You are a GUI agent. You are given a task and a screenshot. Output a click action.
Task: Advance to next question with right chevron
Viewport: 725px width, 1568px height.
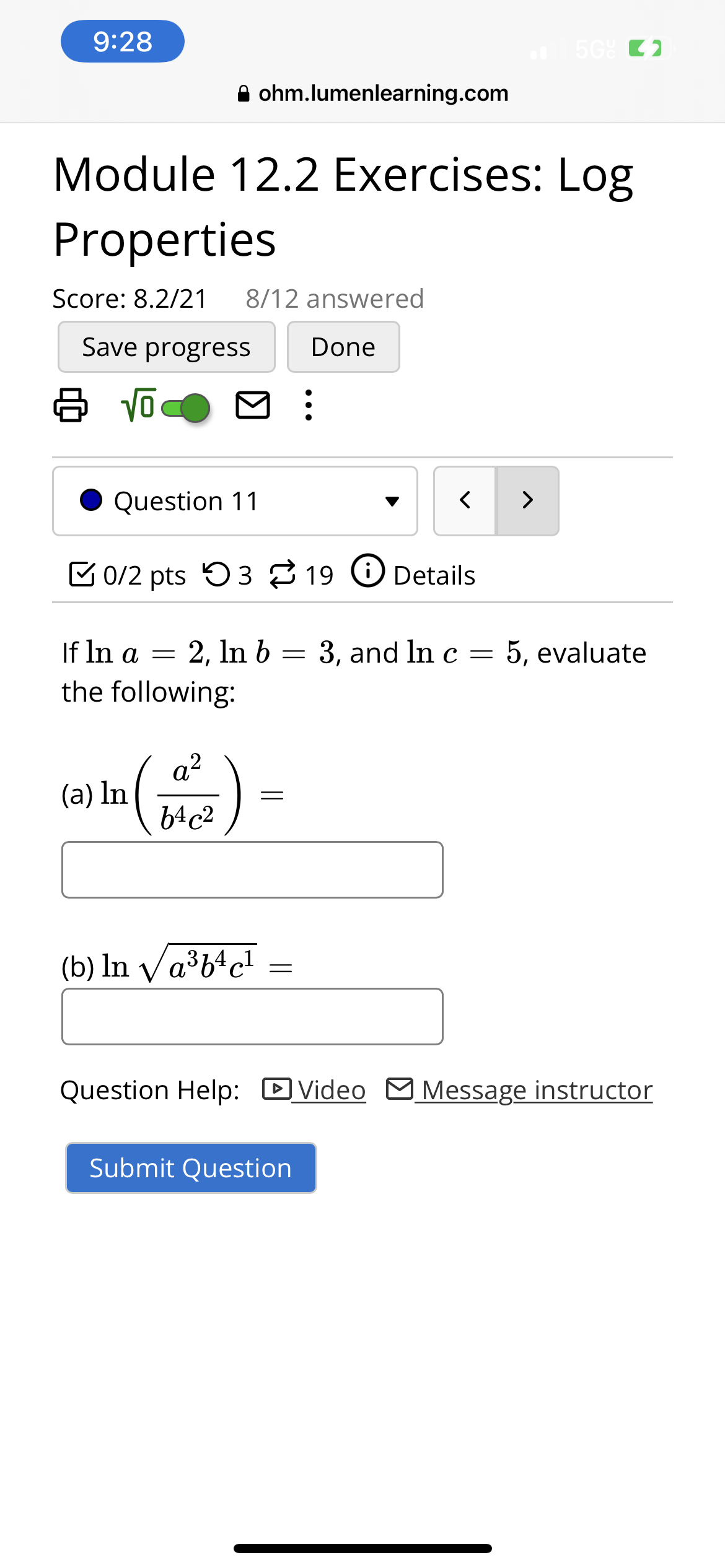coord(526,500)
